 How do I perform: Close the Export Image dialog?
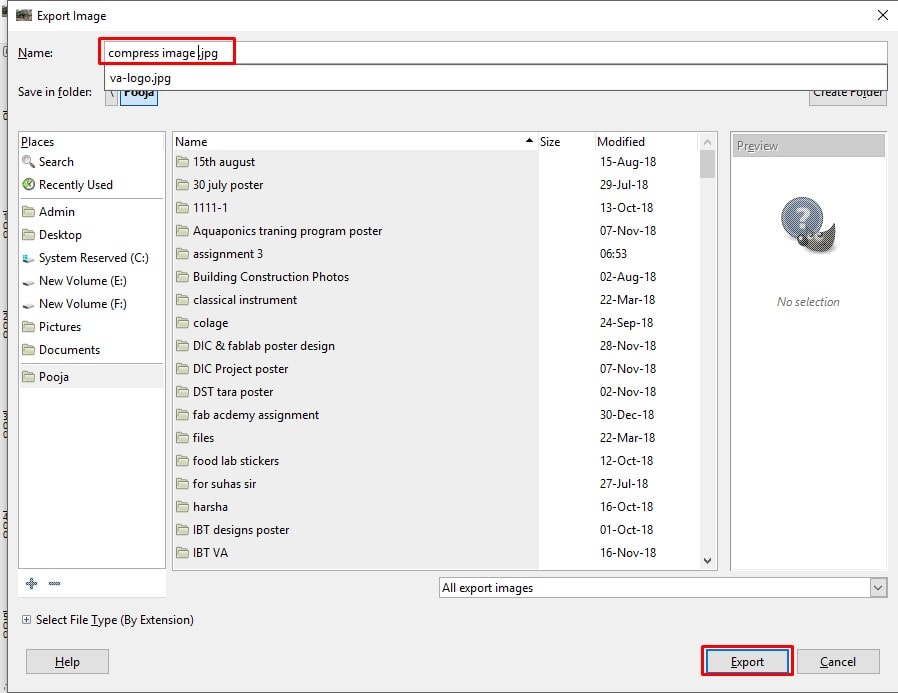(x=883, y=15)
